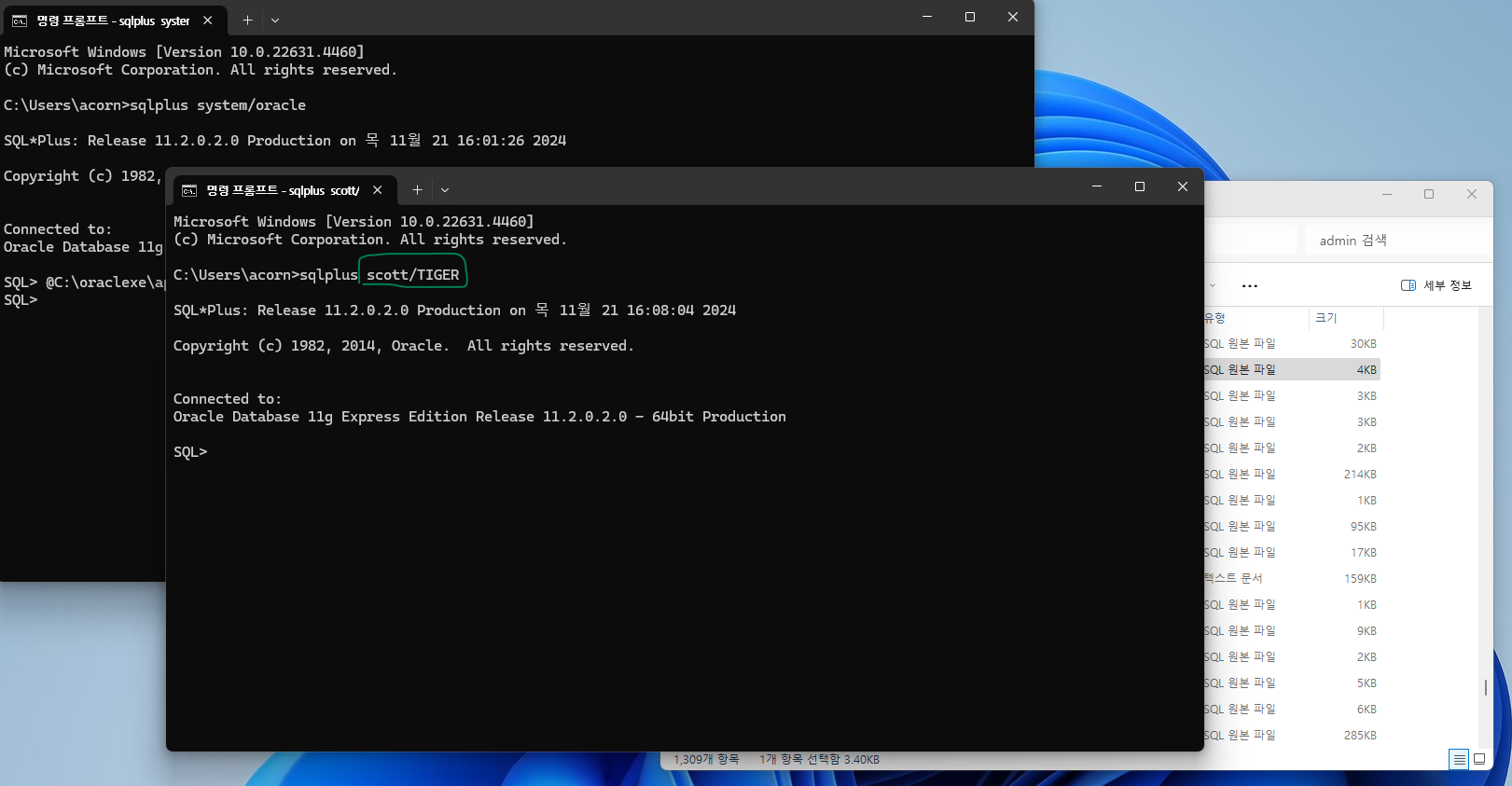Select the 285KB SQL file row
The height and width of the screenshot is (786, 1512).
click(x=1292, y=736)
